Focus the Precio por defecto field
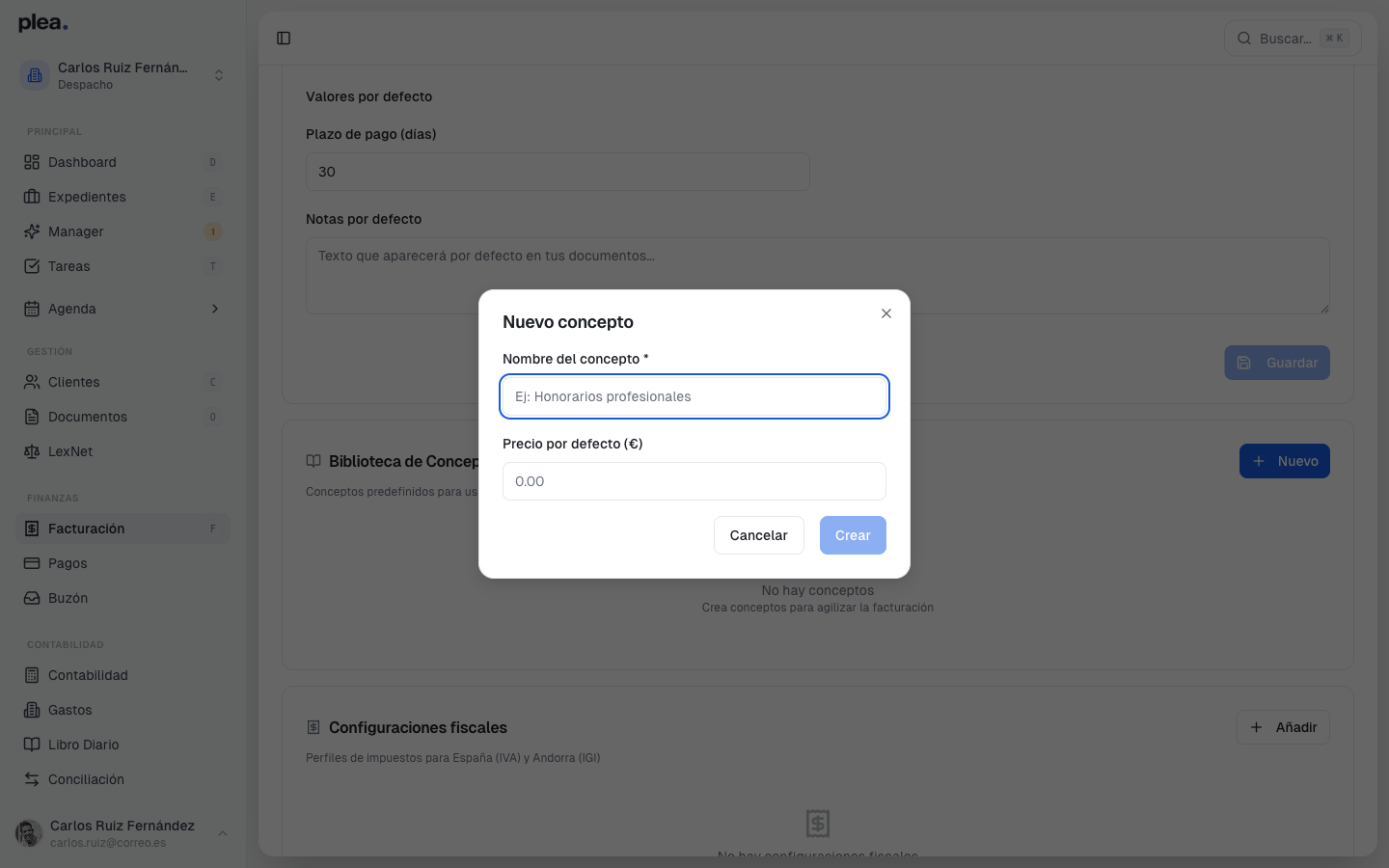1389x868 pixels. click(x=694, y=481)
